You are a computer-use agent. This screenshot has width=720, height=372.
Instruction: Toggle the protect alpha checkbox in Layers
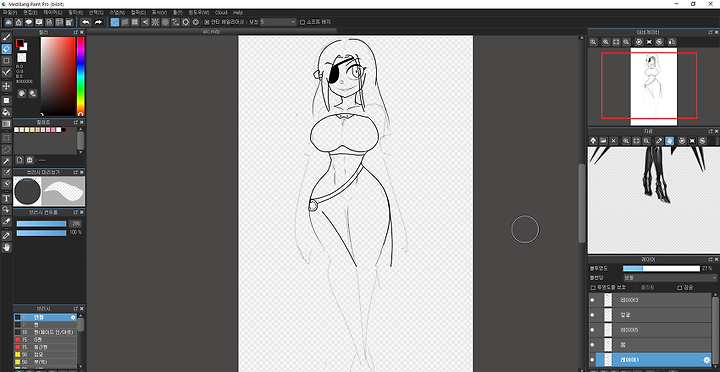[593, 287]
